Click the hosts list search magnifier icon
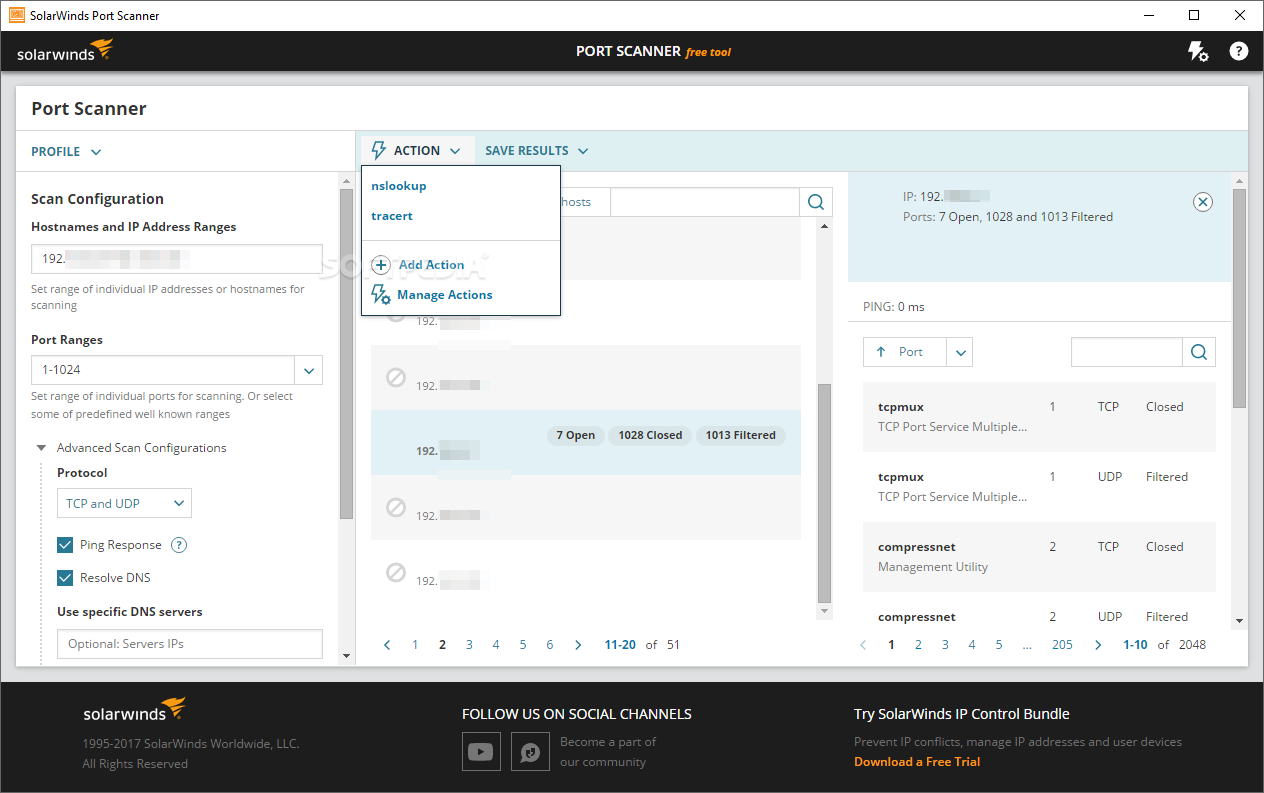The height and width of the screenshot is (793, 1264). [816, 202]
